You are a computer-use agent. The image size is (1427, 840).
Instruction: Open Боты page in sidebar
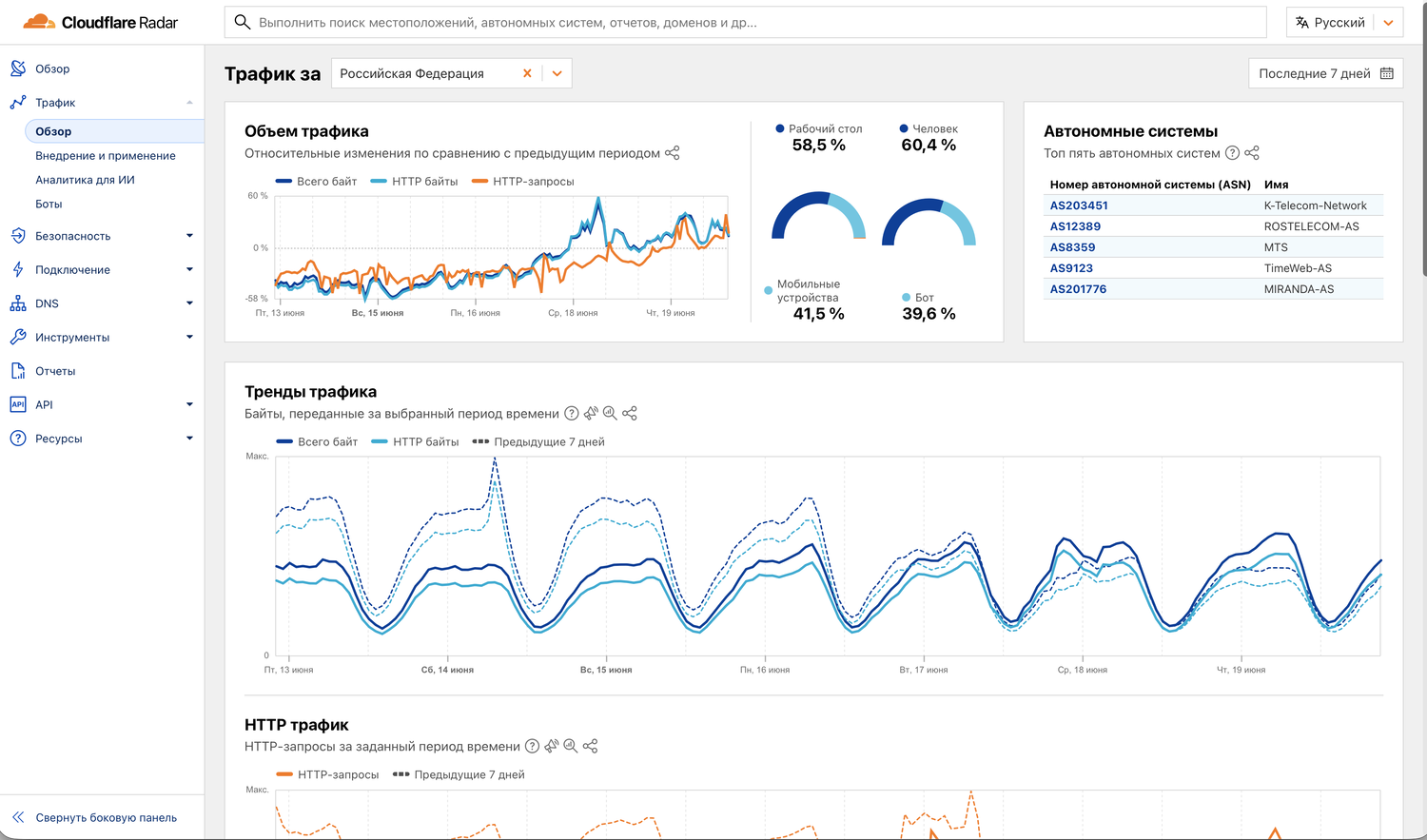point(49,205)
